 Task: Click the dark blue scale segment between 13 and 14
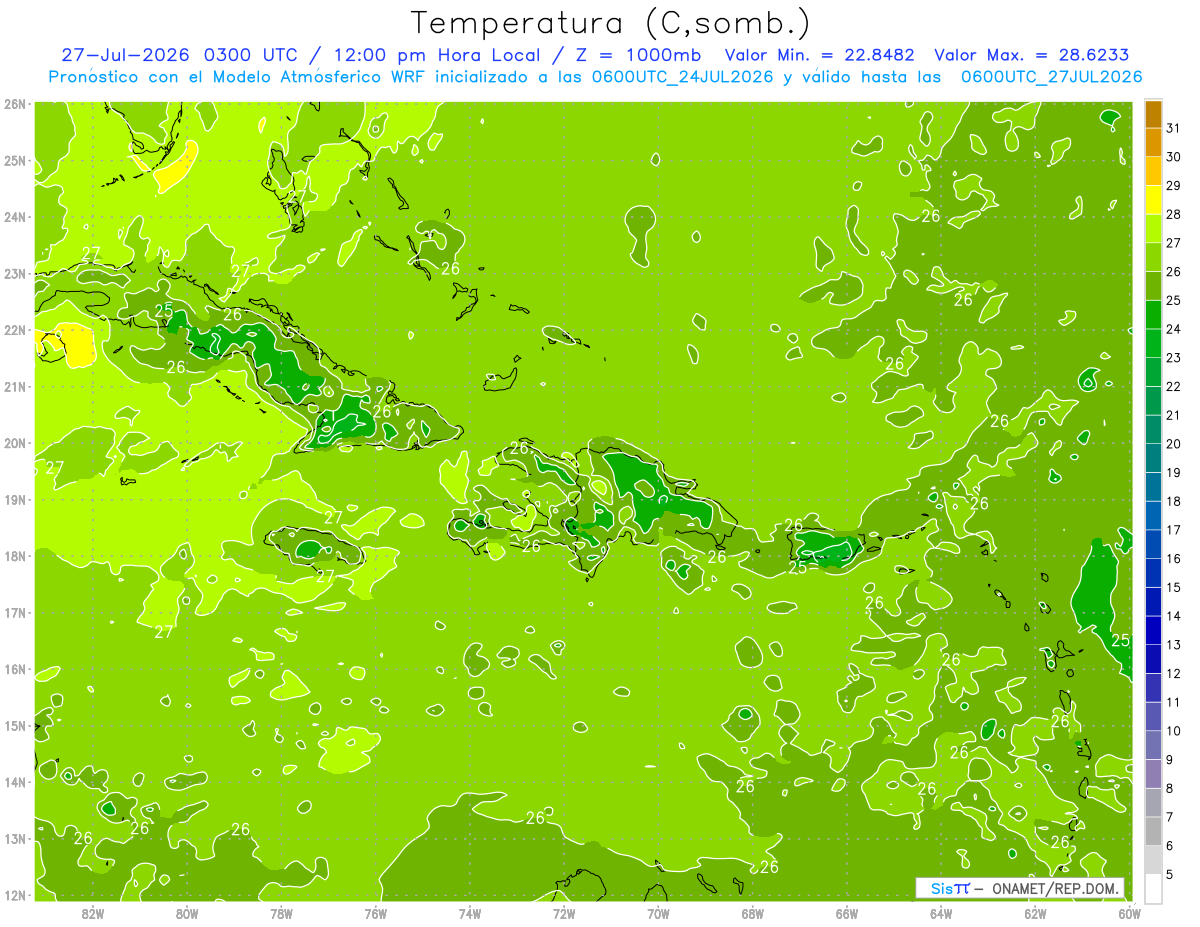(x=1153, y=630)
